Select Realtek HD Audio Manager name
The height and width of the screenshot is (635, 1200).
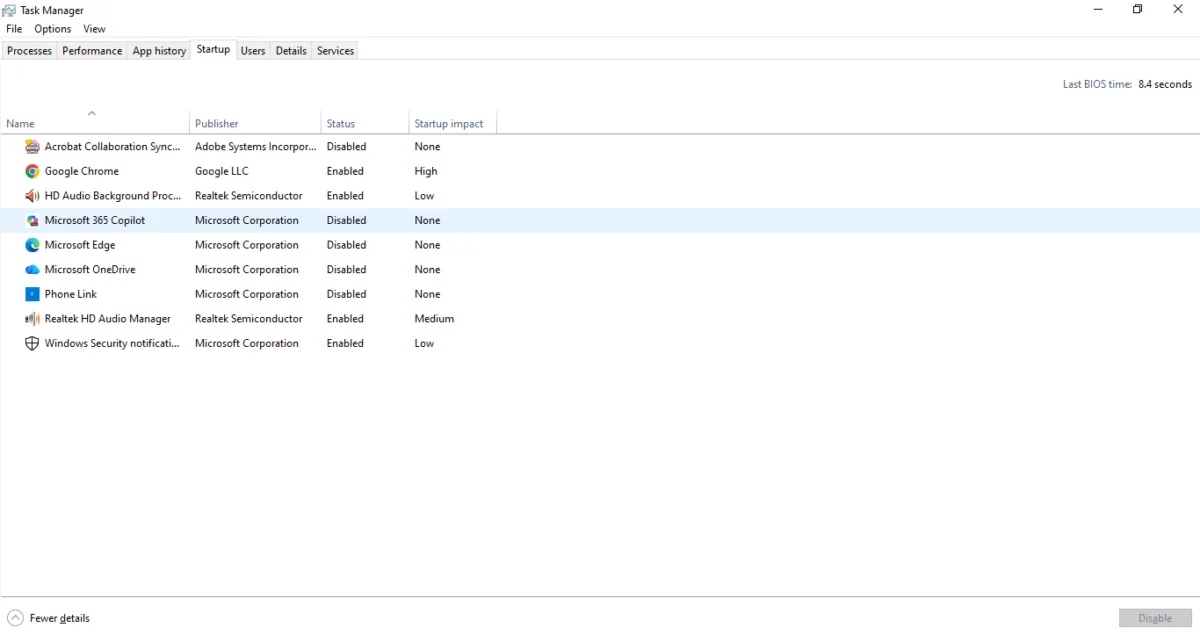108,319
